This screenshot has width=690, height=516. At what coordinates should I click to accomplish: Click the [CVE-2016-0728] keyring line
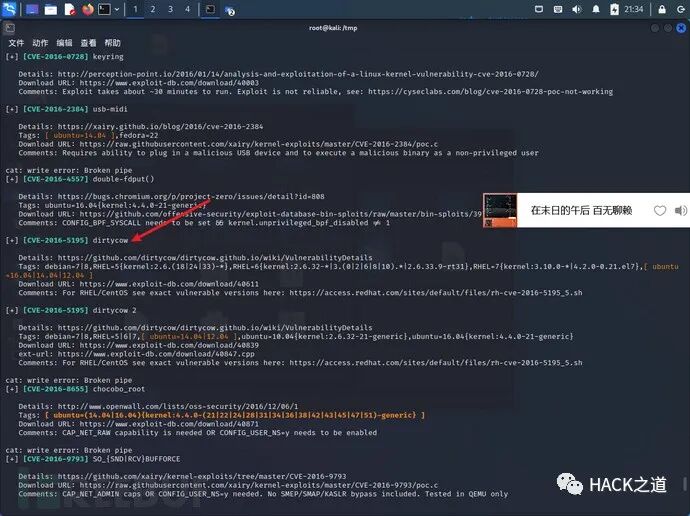(x=64, y=57)
